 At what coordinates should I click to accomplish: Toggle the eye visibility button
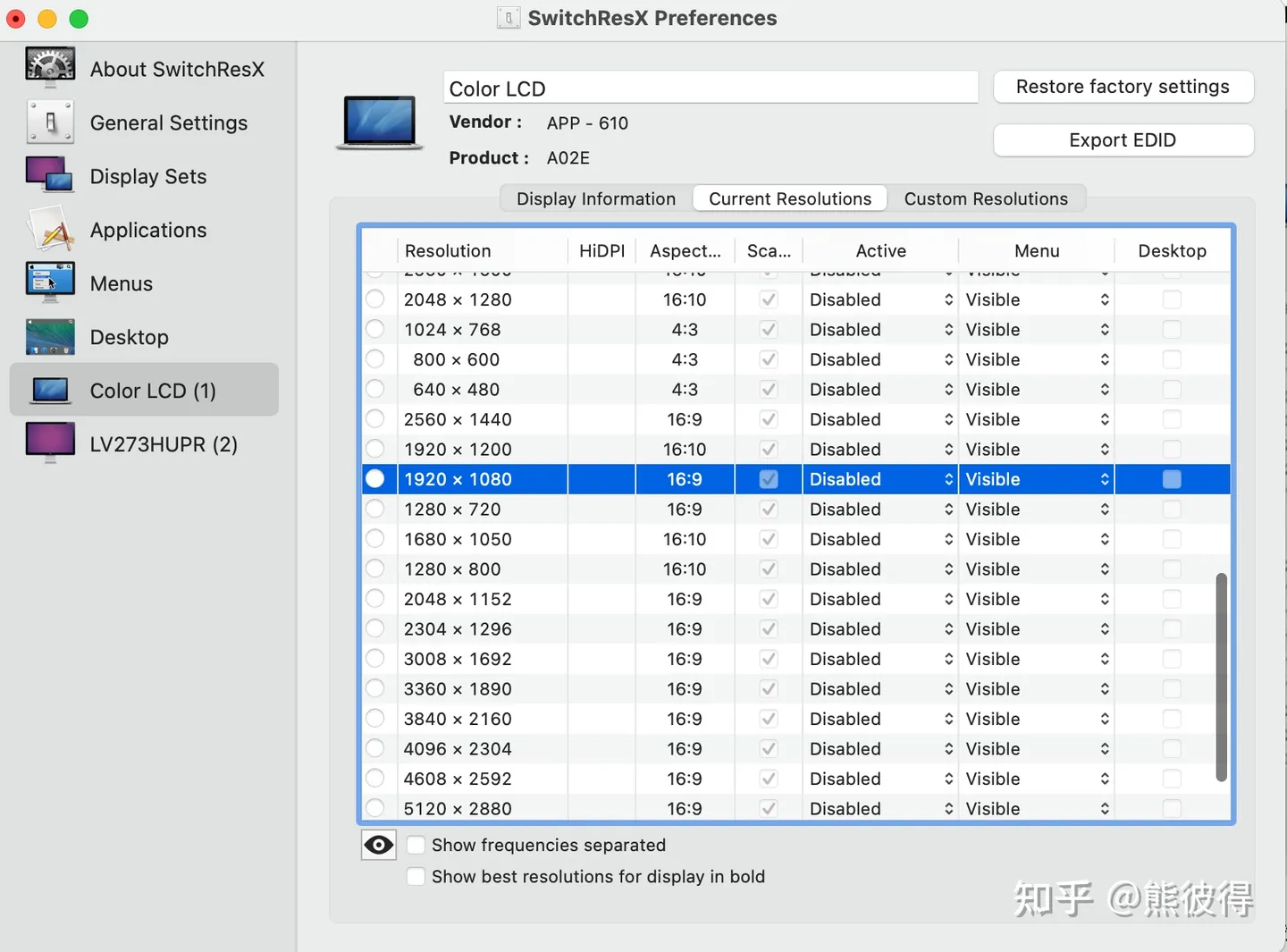pos(379,845)
